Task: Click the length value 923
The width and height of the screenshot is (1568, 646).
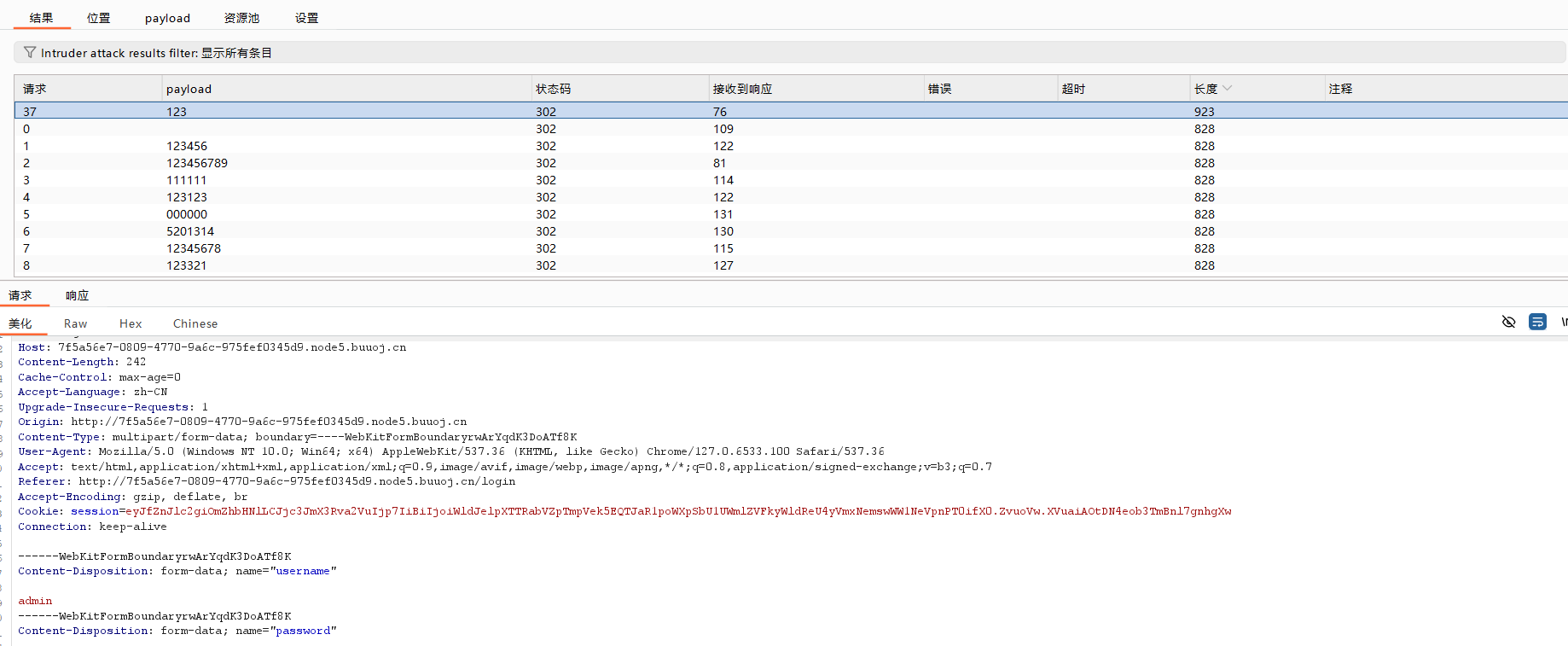Action: [x=1204, y=112]
